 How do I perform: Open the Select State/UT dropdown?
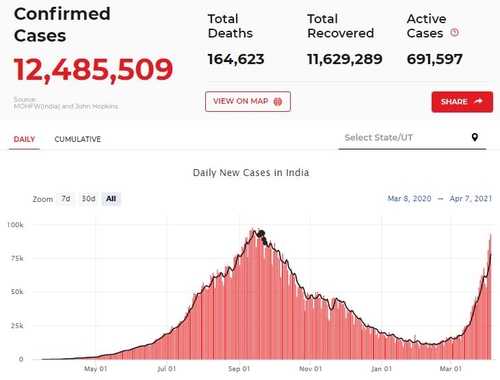click(412, 138)
